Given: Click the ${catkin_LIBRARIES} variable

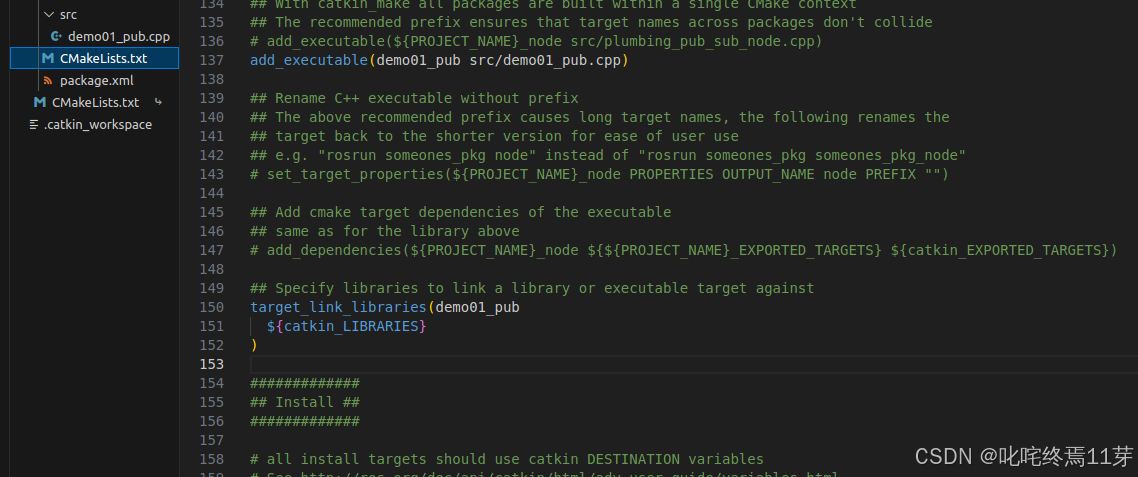Looking at the screenshot, I should pyautogui.click(x=346, y=326).
